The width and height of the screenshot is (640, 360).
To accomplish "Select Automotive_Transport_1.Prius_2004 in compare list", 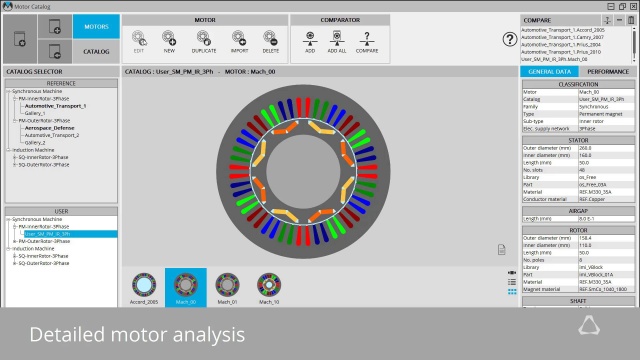I will coord(561,44).
